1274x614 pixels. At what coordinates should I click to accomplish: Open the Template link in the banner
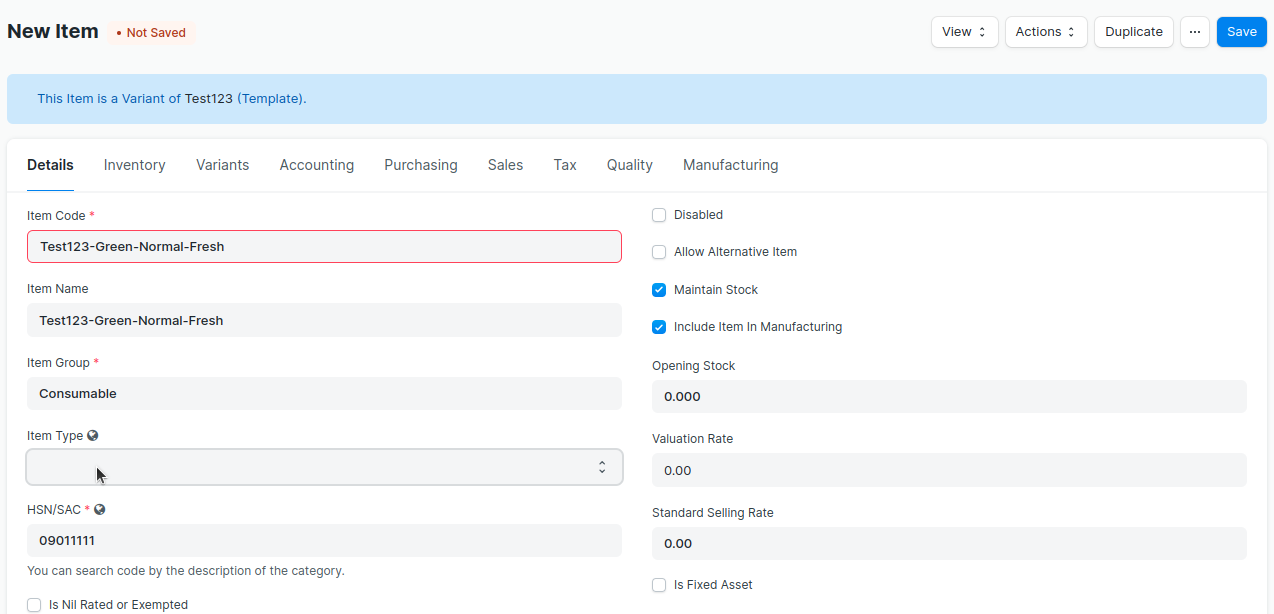tap(270, 99)
